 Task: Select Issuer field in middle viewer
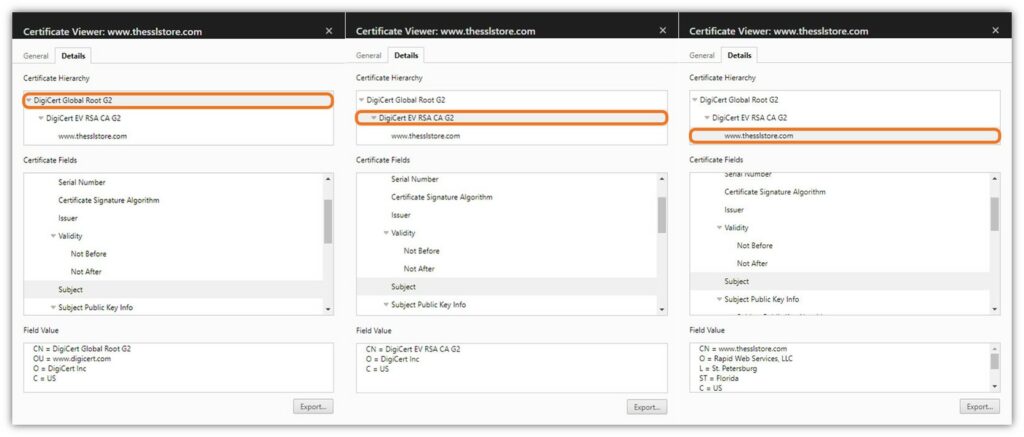(401, 215)
